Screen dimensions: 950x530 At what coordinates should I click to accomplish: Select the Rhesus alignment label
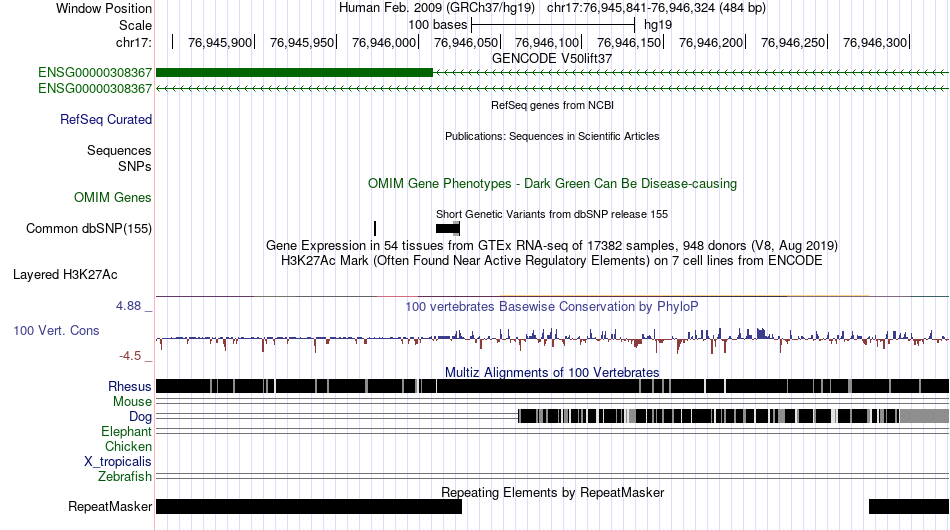130,386
